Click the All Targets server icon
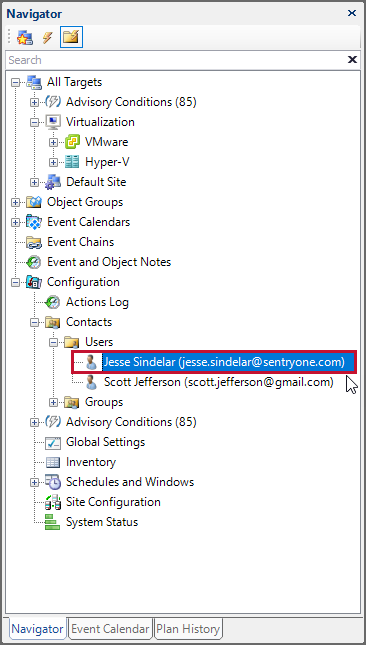366x645 pixels. tap(33, 82)
